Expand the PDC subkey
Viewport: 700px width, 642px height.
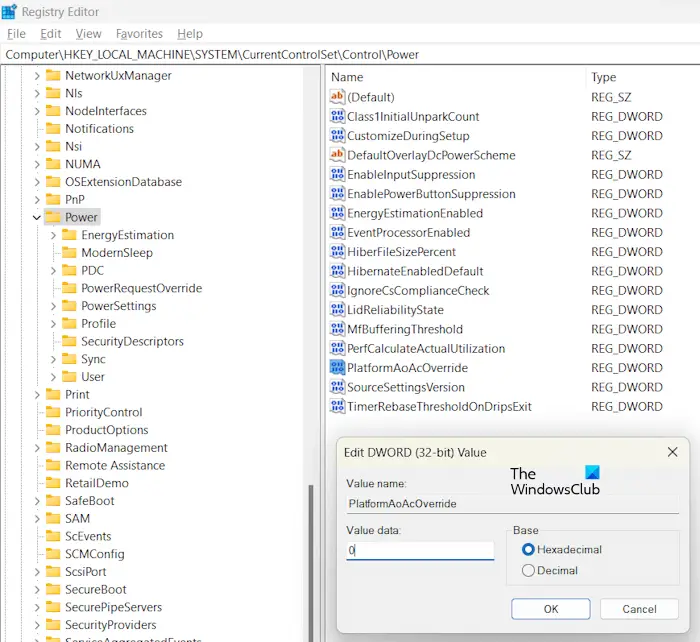(53, 271)
